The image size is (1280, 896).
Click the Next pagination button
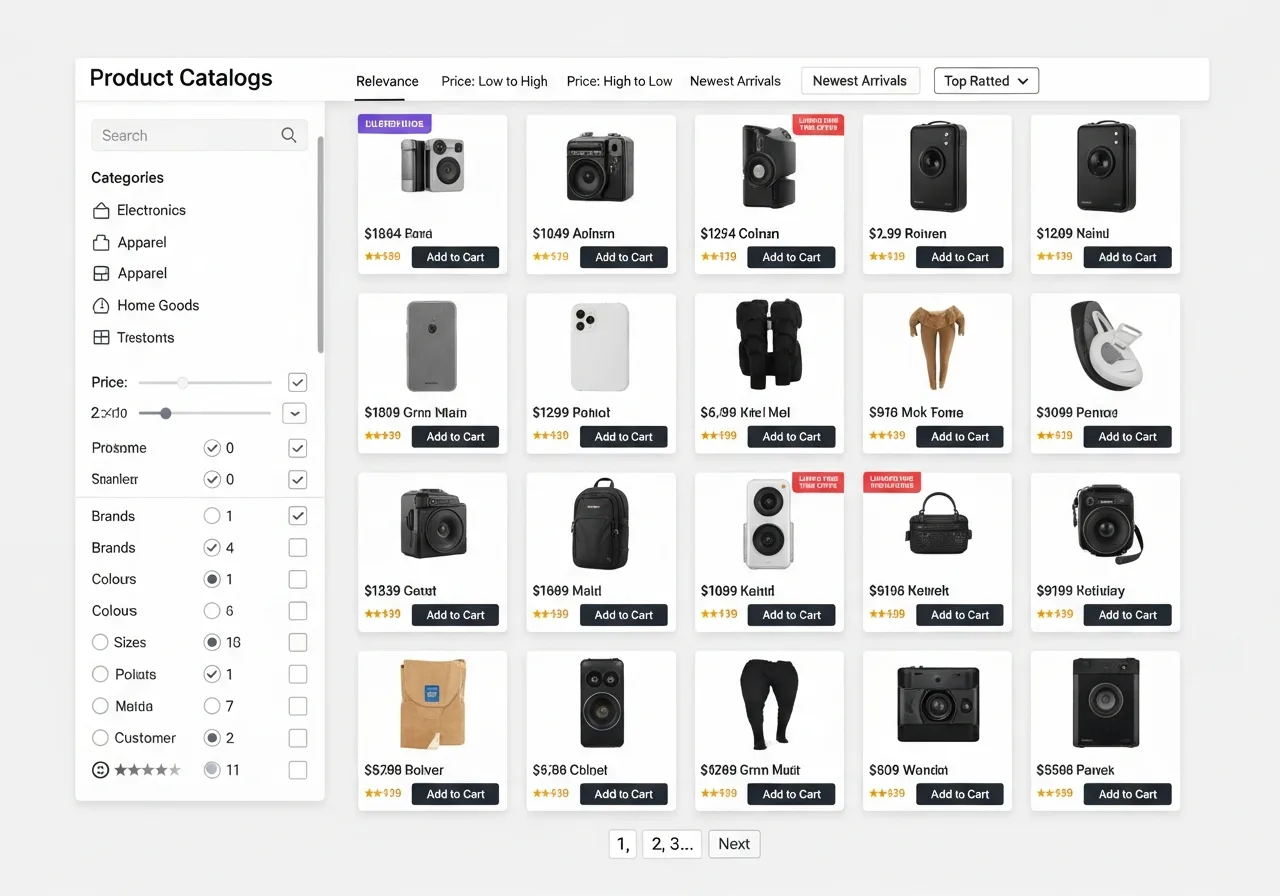tap(734, 844)
